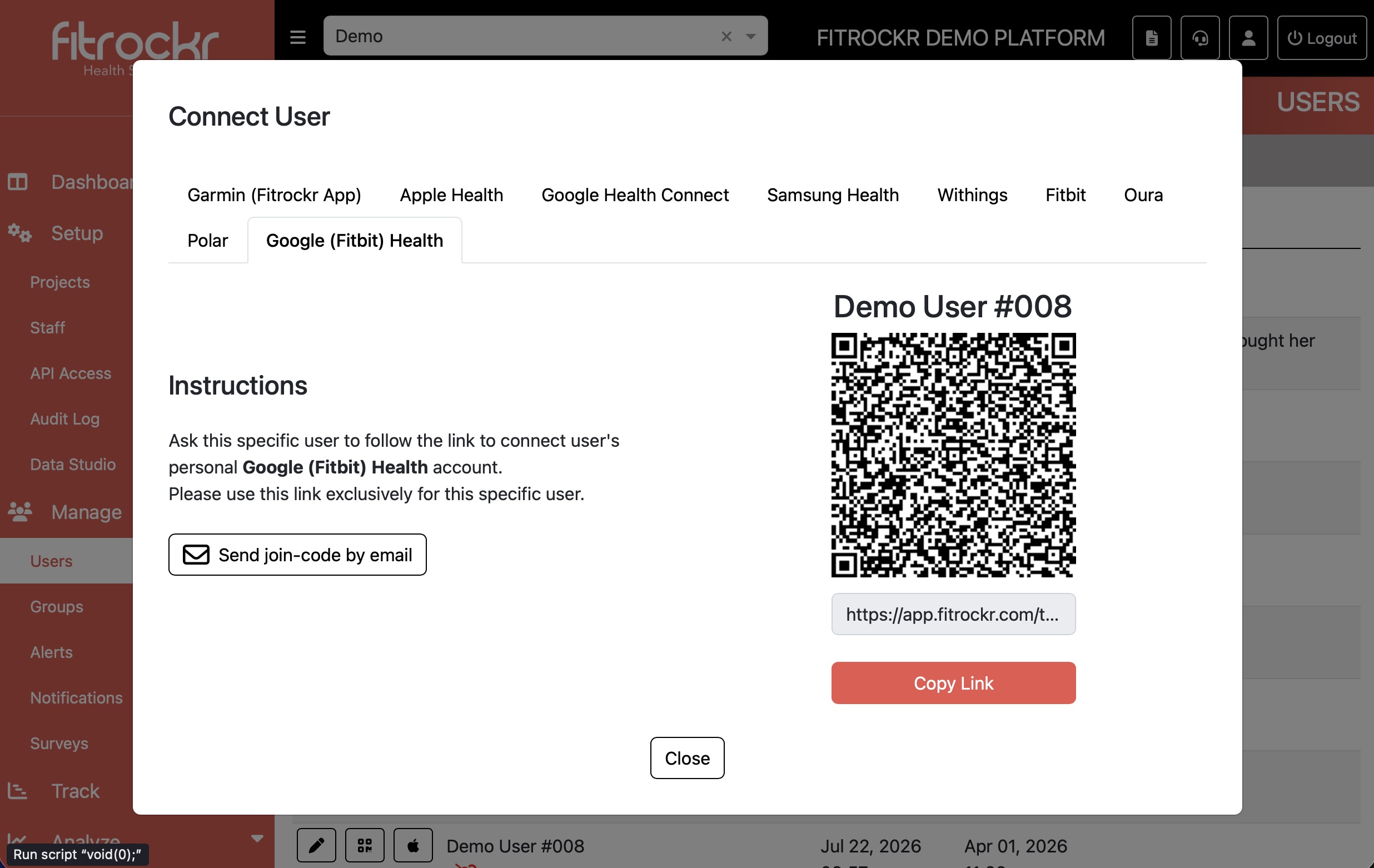Expand the Analyze sidebar section
Screen dimensions: 1374x868
point(257,839)
